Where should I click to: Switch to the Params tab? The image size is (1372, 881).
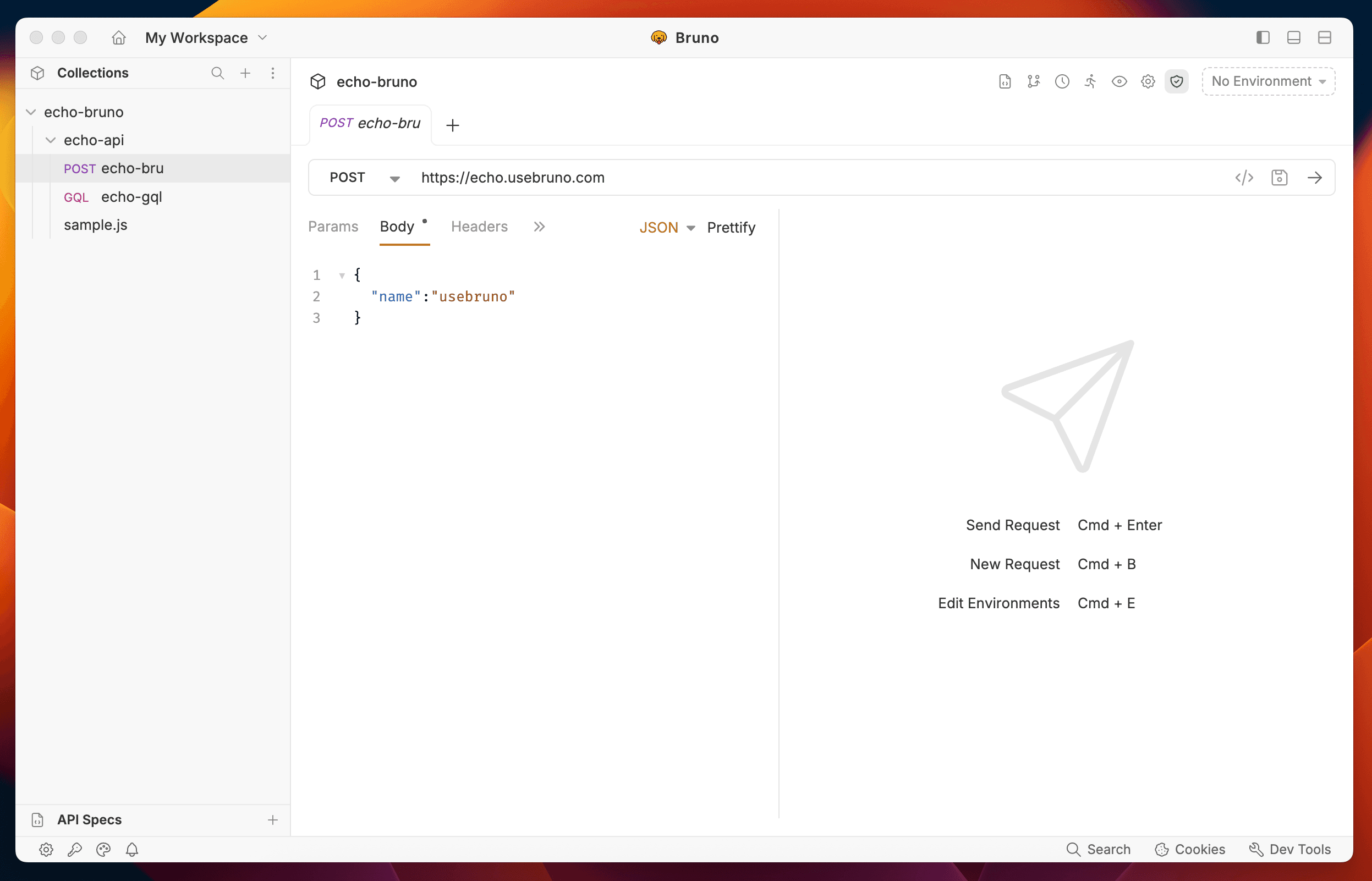point(333,227)
